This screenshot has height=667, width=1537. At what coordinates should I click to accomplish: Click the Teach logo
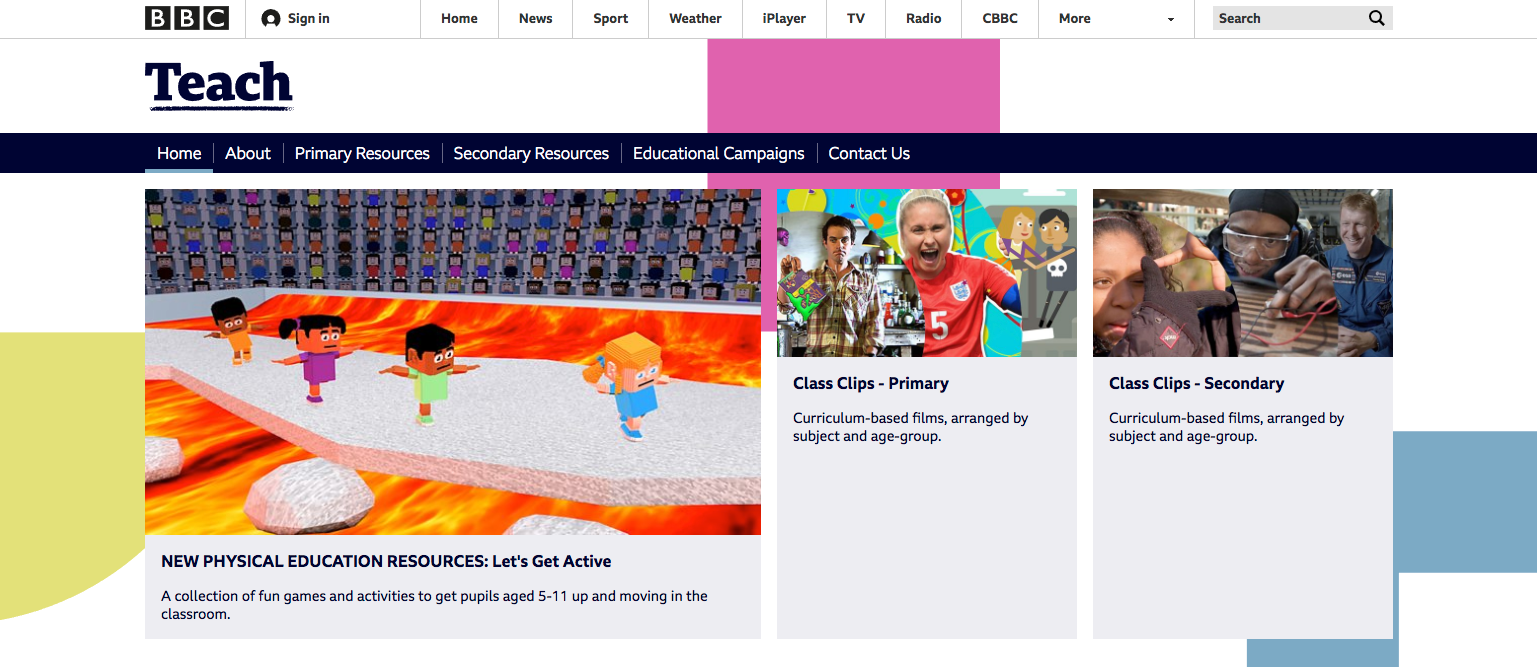219,85
